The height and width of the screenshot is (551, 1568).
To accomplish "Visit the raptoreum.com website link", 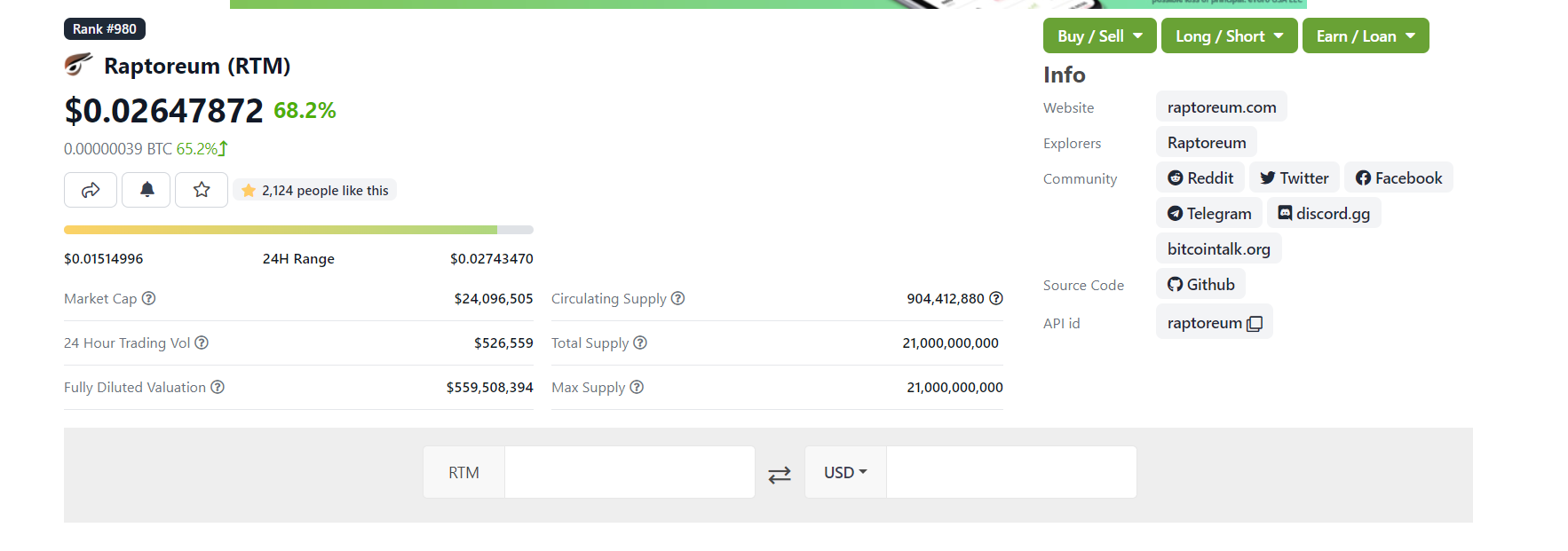I will (x=1222, y=106).
